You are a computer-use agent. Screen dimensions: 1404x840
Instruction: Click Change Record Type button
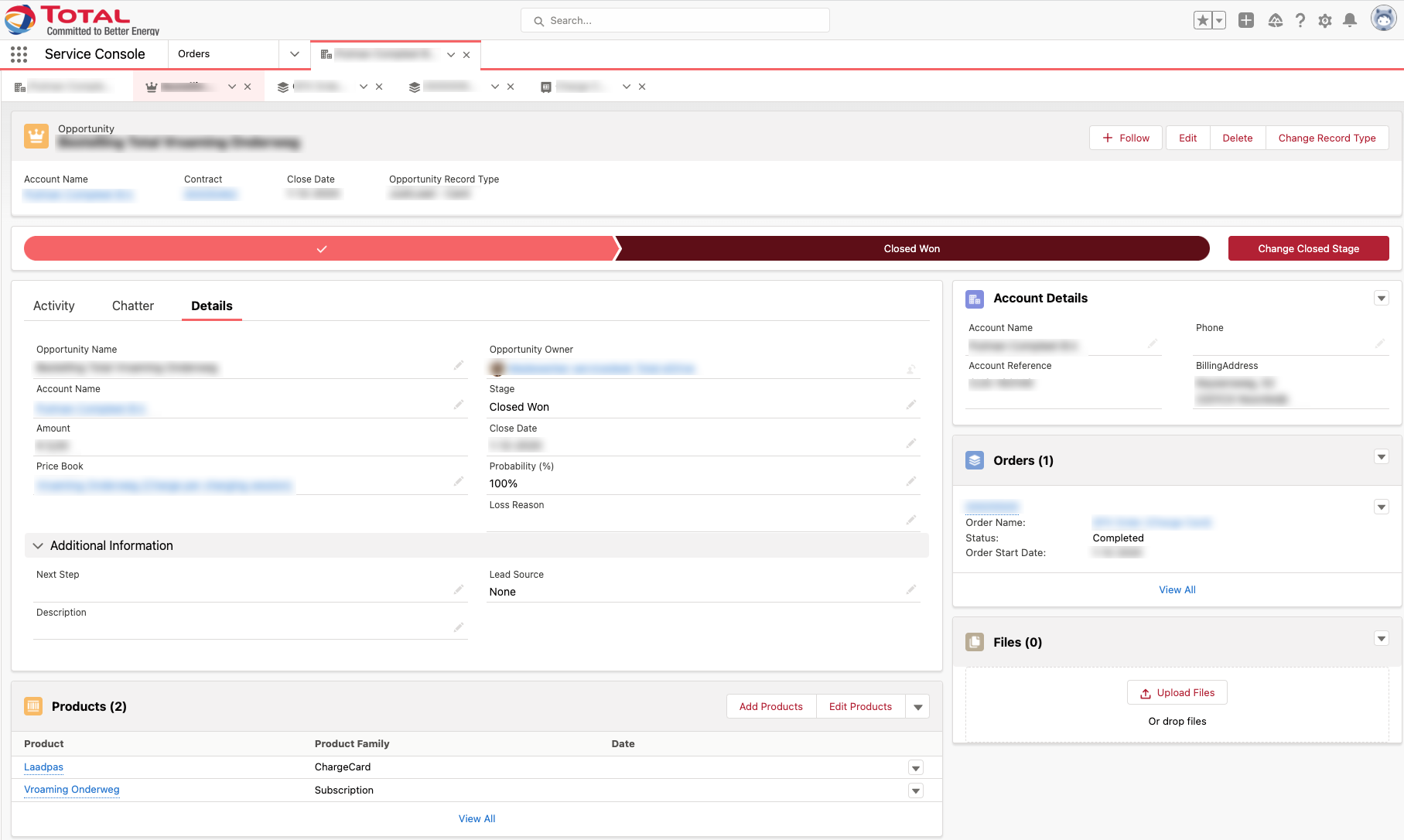1327,138
